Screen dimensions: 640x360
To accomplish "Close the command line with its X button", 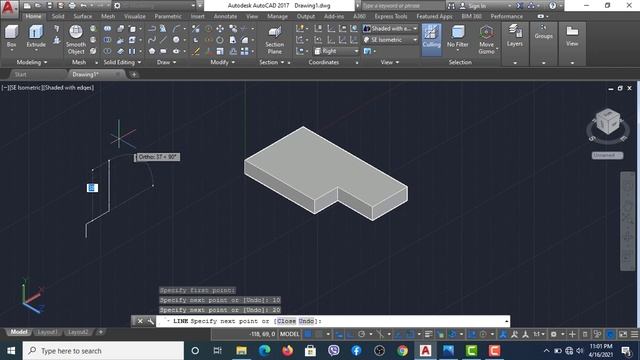I will pos(140,321).
